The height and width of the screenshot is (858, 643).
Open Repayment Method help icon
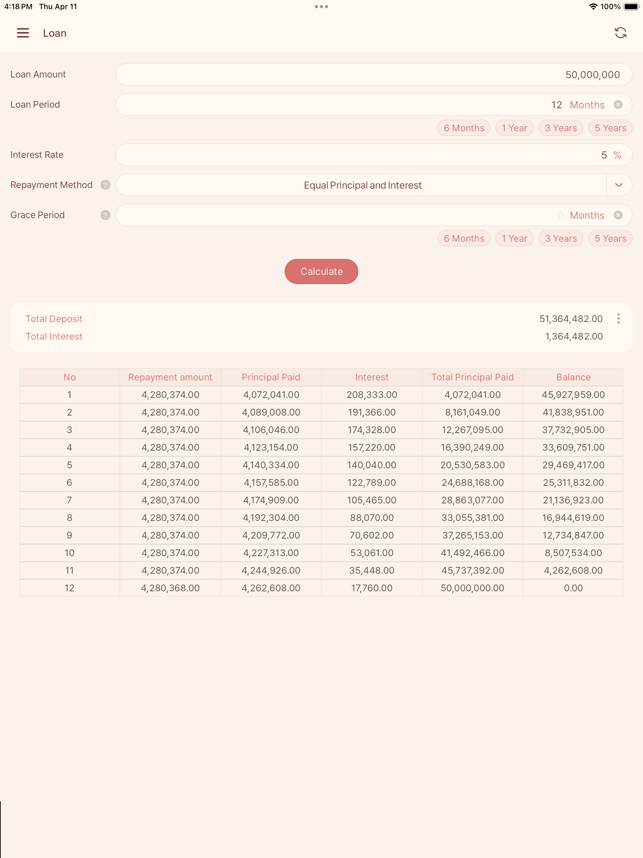click(105, 185)
